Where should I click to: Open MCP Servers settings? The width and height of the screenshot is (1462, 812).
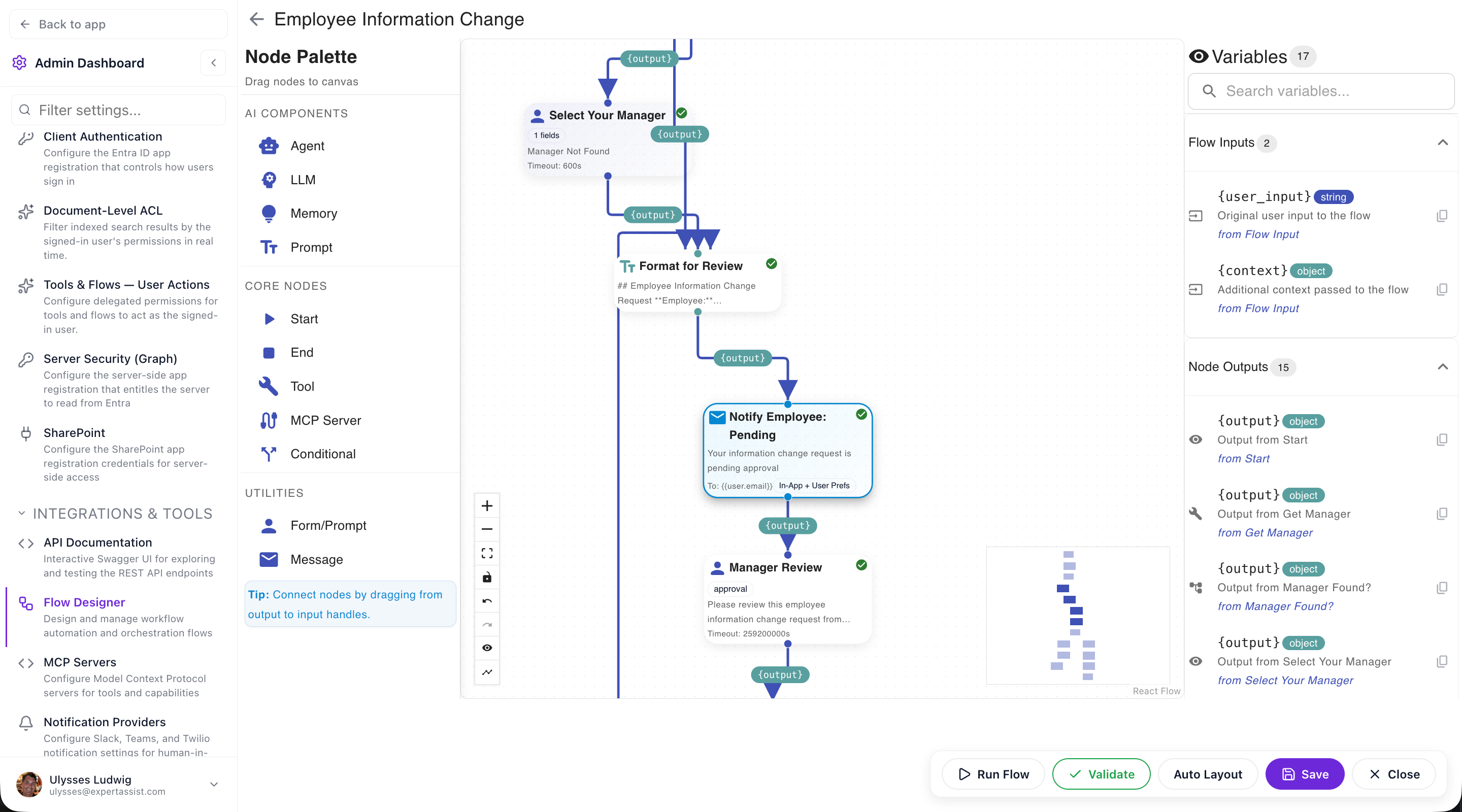click(x=118, y=677)
